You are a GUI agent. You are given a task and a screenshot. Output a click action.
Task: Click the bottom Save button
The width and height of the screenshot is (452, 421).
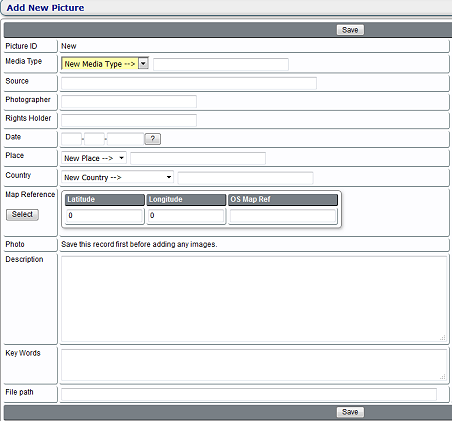click(x=350, y=412)
